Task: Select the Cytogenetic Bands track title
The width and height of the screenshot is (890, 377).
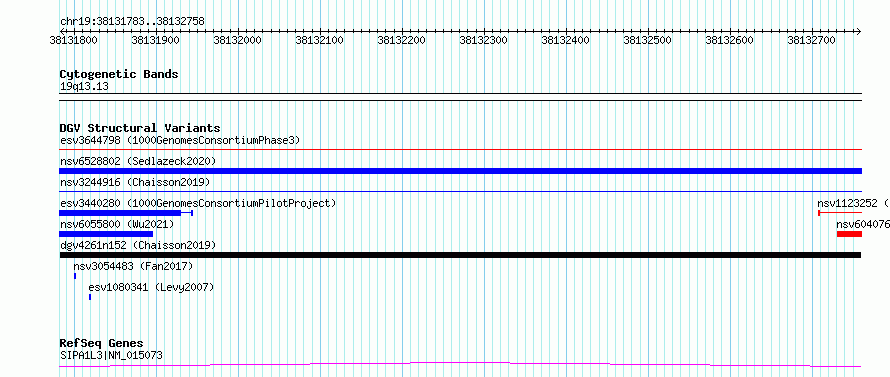Action: (x=119, y=74)
